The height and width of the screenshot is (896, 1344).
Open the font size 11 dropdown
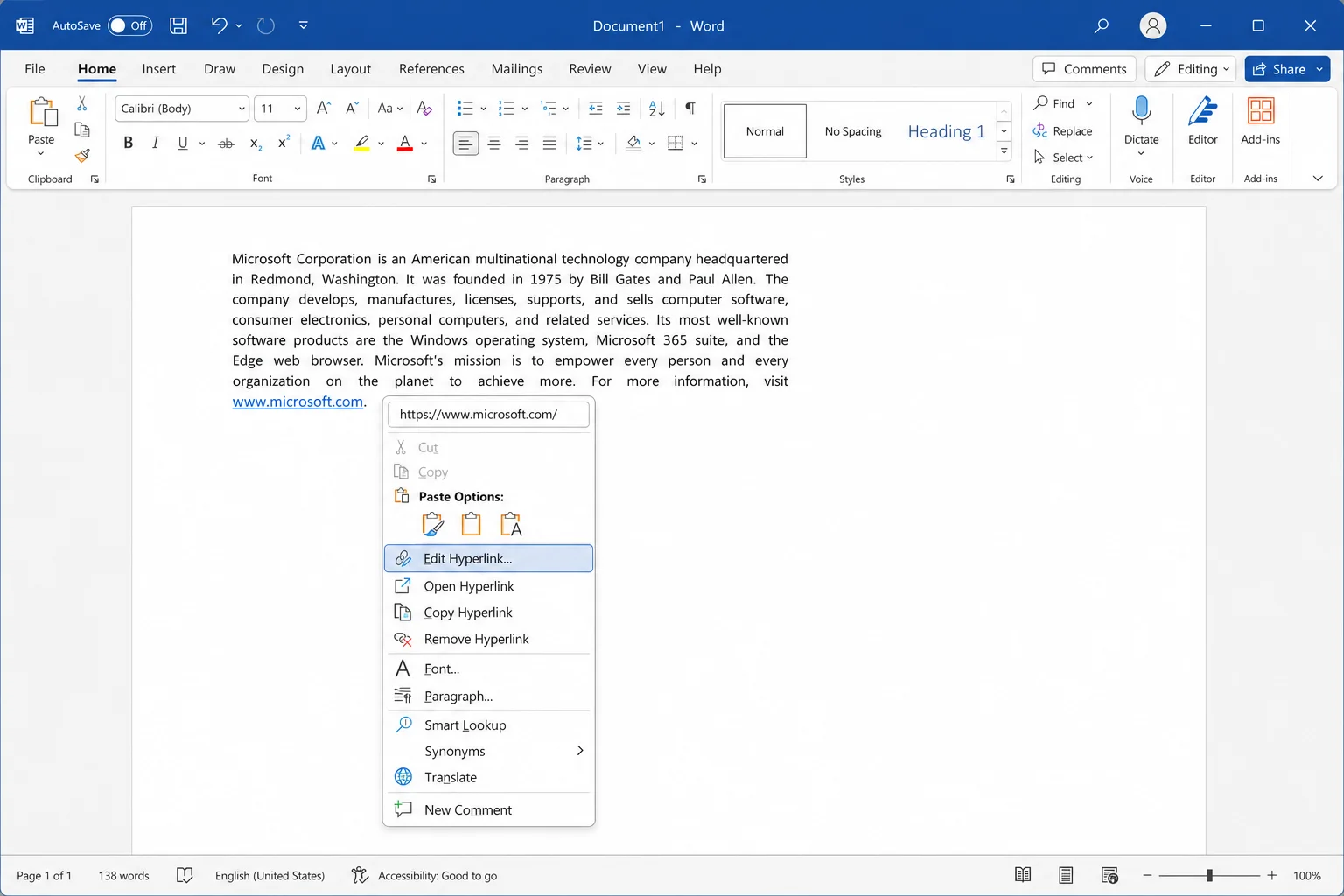pos(297,108)
